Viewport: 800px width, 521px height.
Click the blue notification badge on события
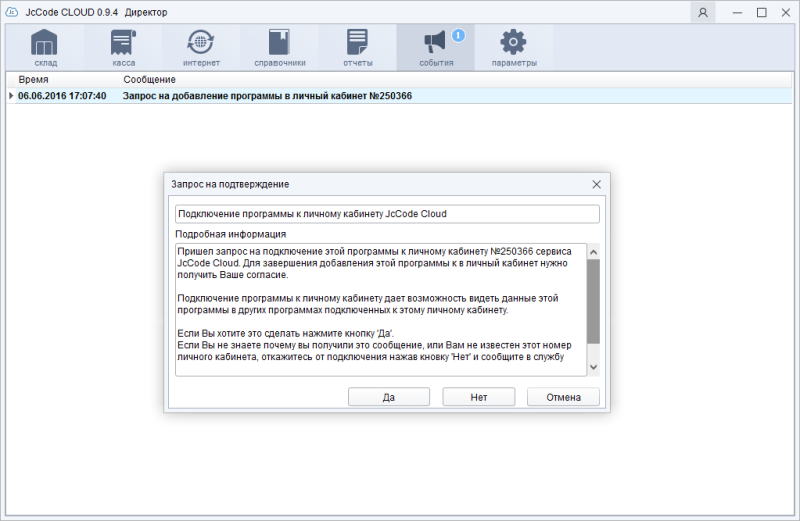458,35
